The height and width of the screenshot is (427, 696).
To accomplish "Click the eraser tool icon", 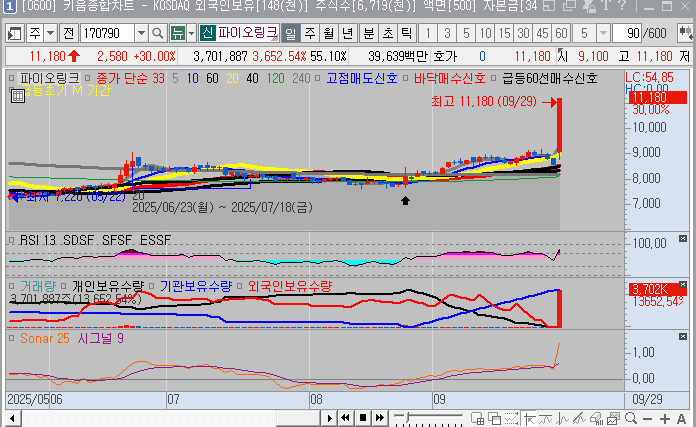I will (596, 418).
